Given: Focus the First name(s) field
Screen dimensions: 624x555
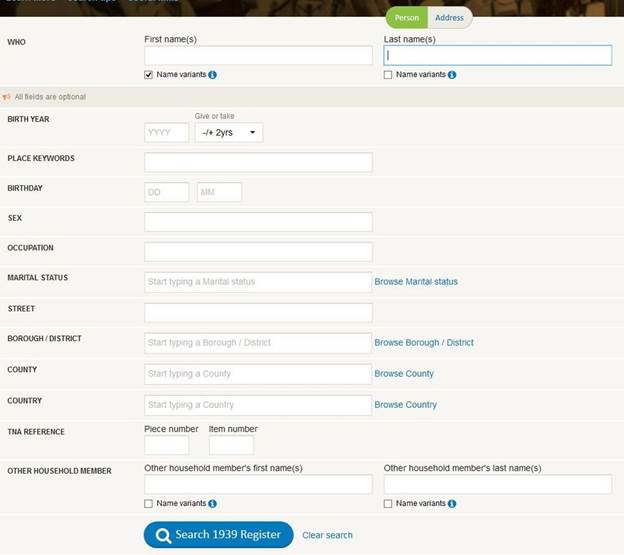Looking at the screenshot, I should click(258, 55).
